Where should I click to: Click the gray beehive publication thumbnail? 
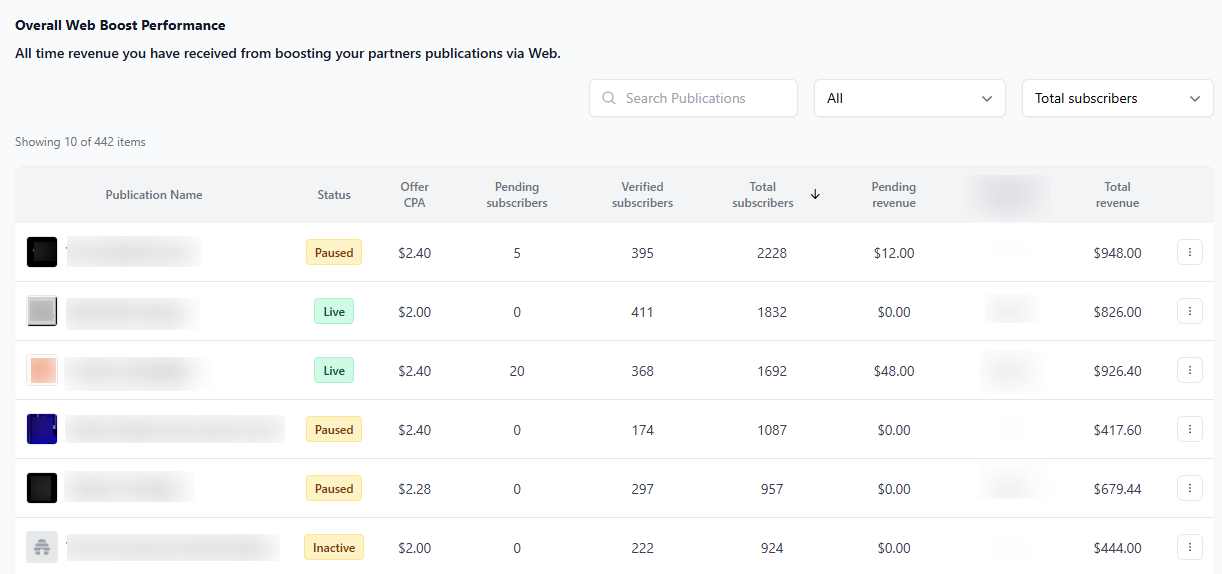tap(42, 548)
